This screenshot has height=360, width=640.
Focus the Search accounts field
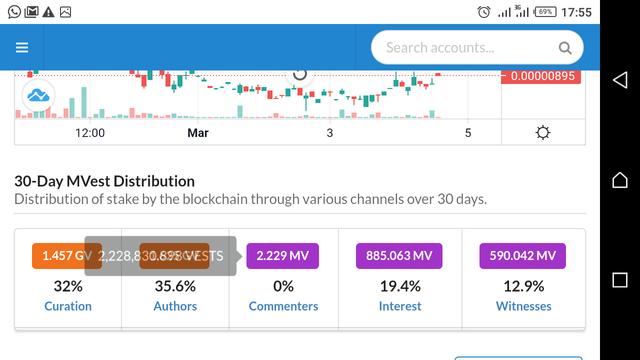[x=477, y=48]
